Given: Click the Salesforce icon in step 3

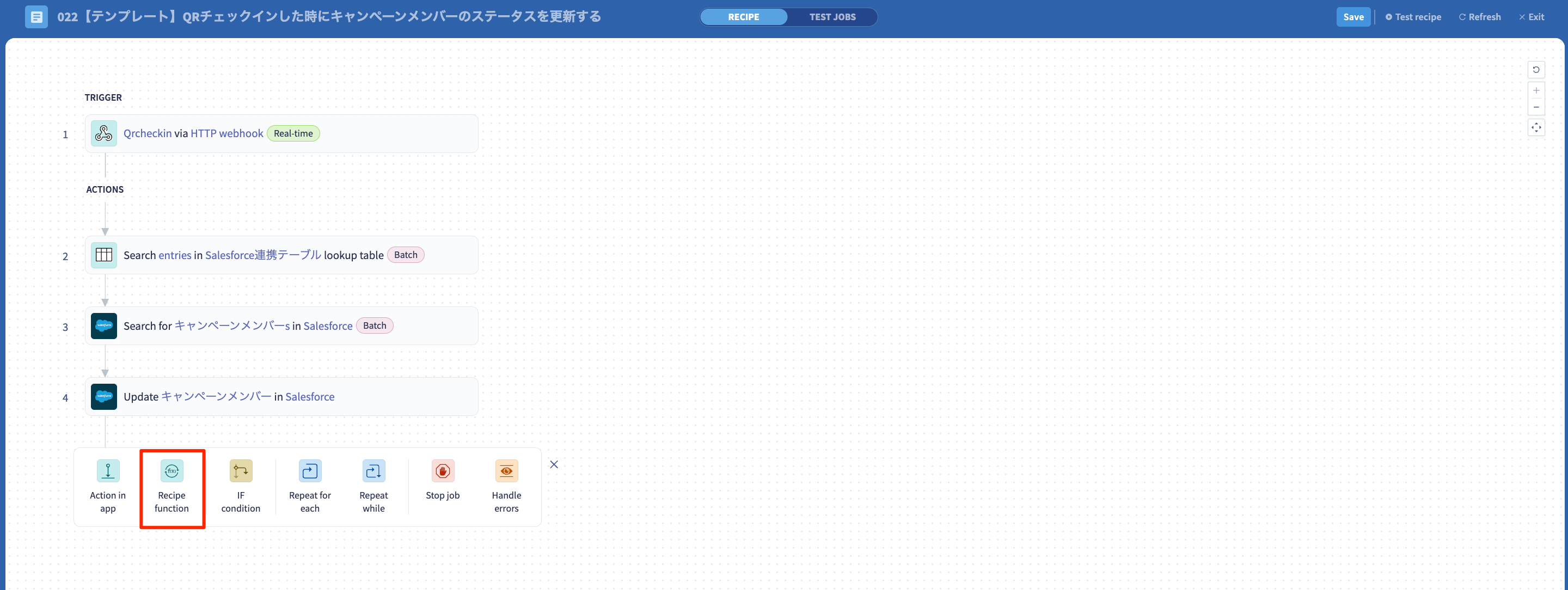Looking at the screenshot, I should [104, 325].
